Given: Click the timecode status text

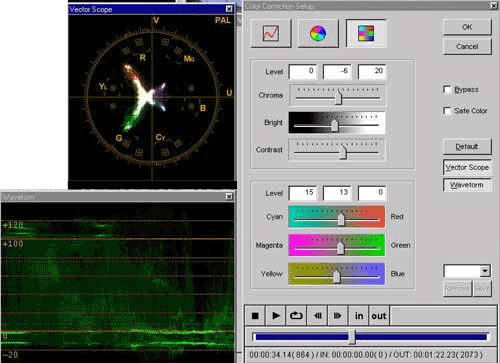Looking at the screenshot, I should pyautogui.click(x=366, y=355).
